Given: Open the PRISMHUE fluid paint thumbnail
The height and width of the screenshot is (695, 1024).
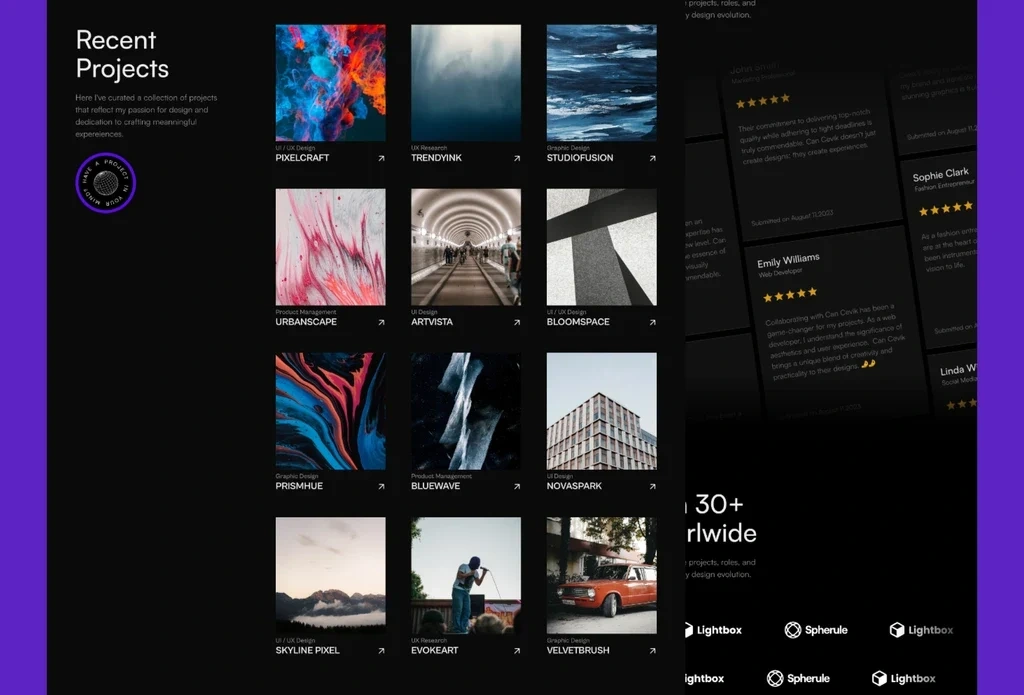Looking at the screenshot, I should (x=330, y=411).
